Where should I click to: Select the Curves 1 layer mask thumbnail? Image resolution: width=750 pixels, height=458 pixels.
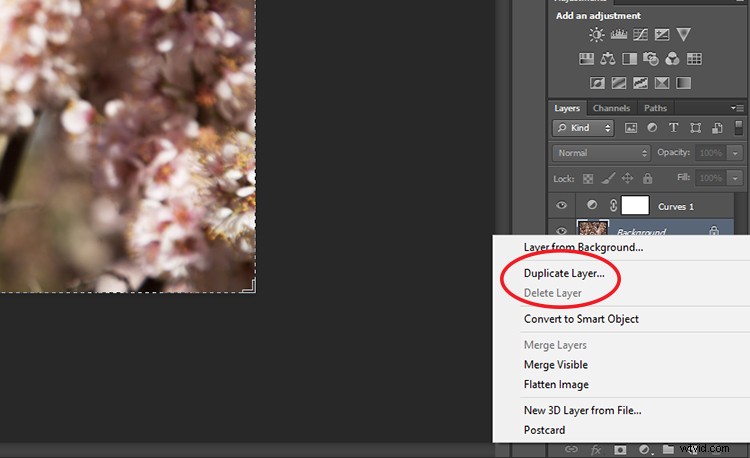[635, 205]
